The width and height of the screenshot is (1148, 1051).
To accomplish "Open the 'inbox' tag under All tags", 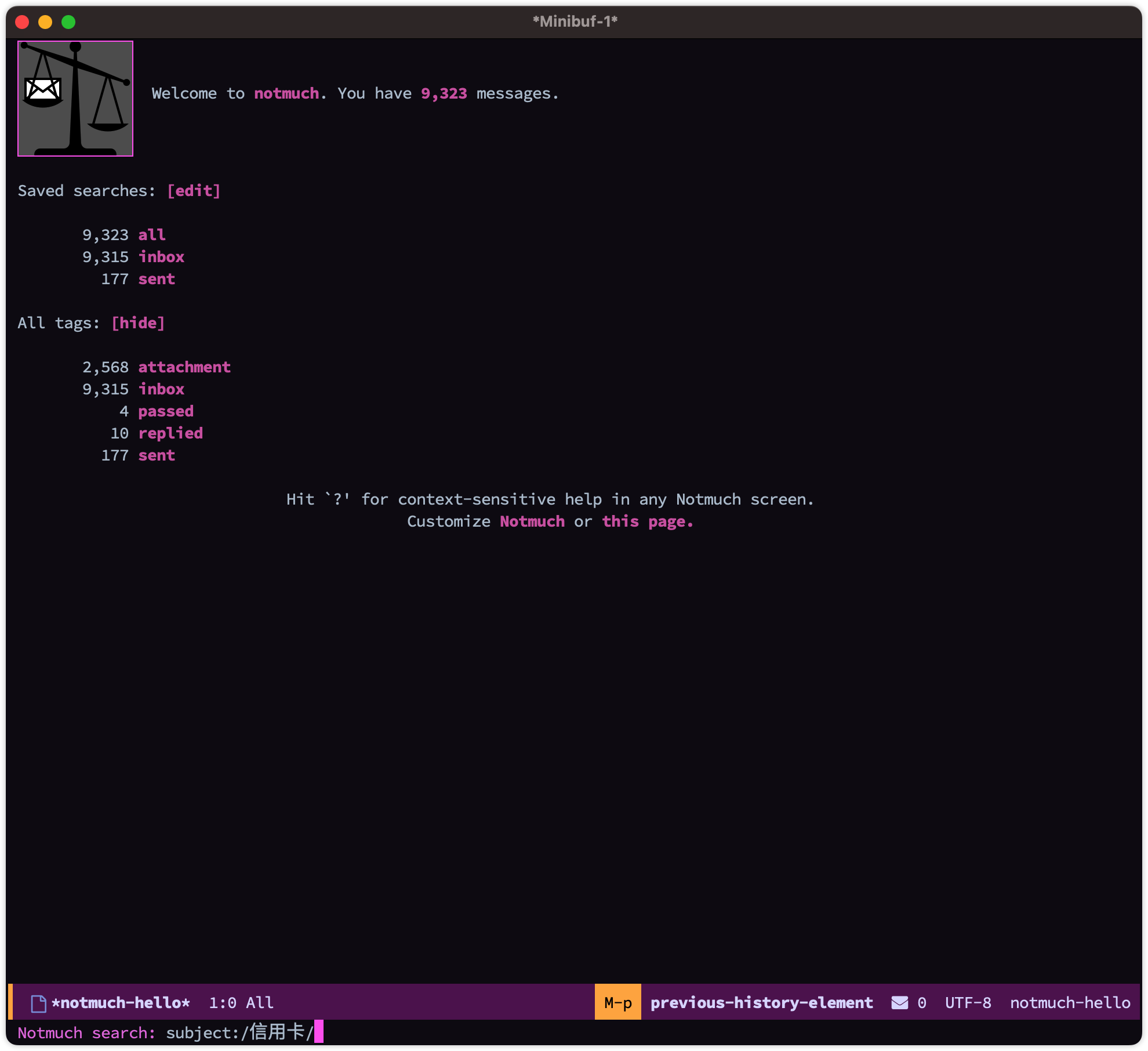I will pos(161,389).
